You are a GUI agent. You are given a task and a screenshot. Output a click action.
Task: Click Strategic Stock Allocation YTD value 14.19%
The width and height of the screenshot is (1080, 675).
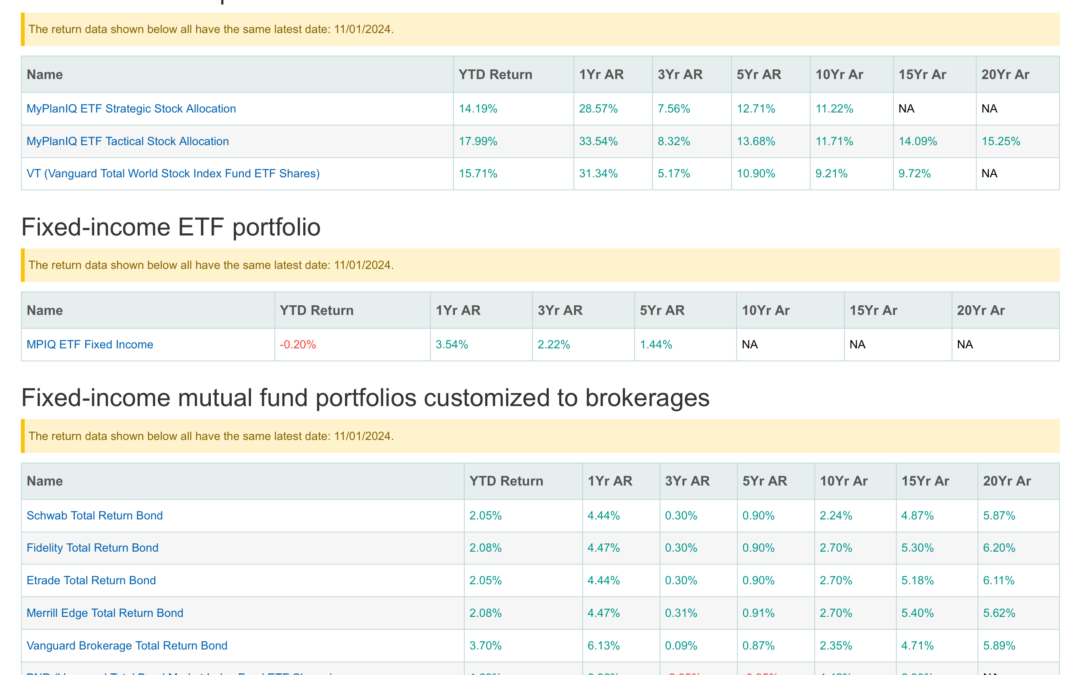click(478, 109)
